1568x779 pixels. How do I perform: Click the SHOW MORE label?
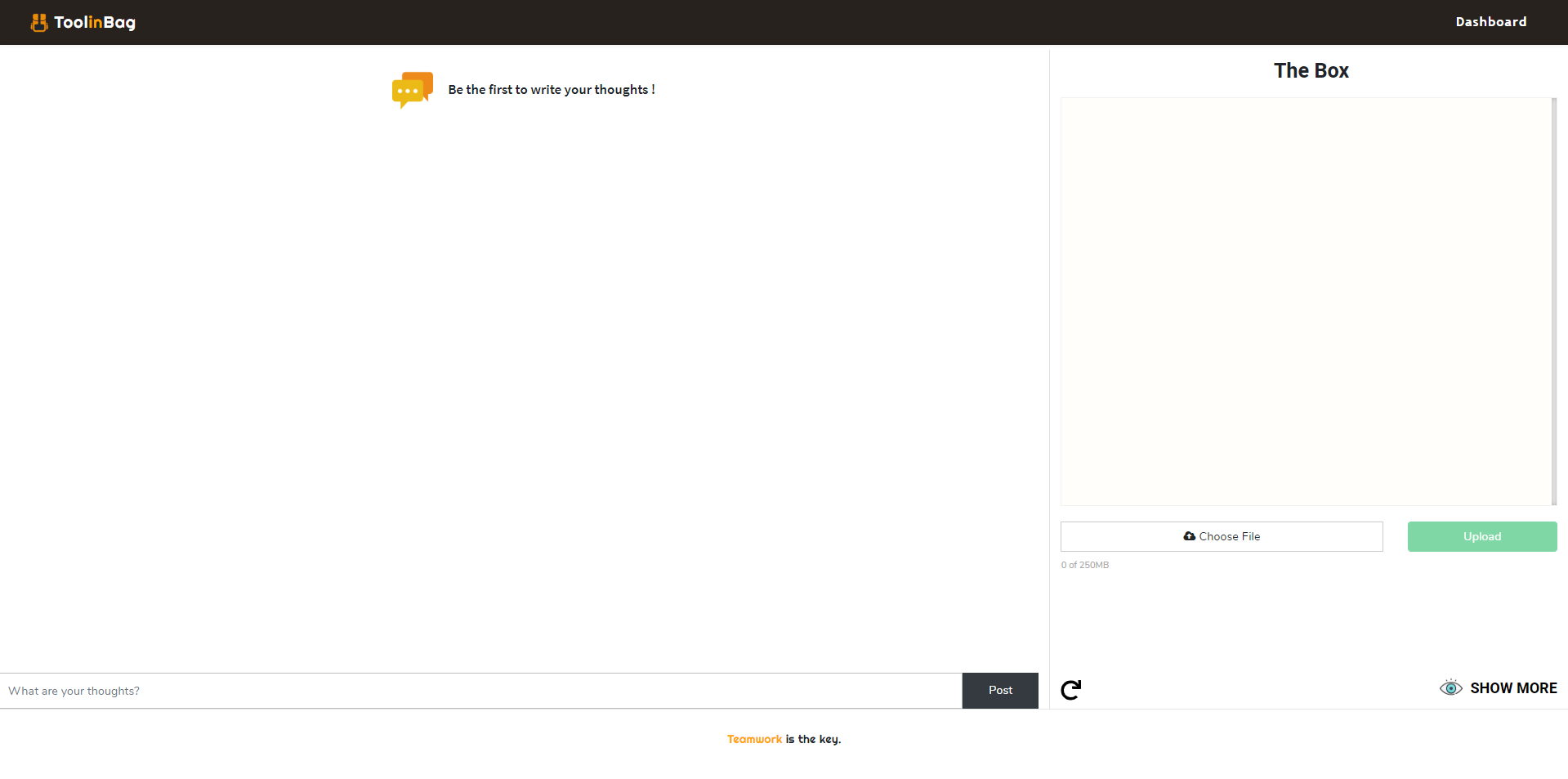(1513, 688)
